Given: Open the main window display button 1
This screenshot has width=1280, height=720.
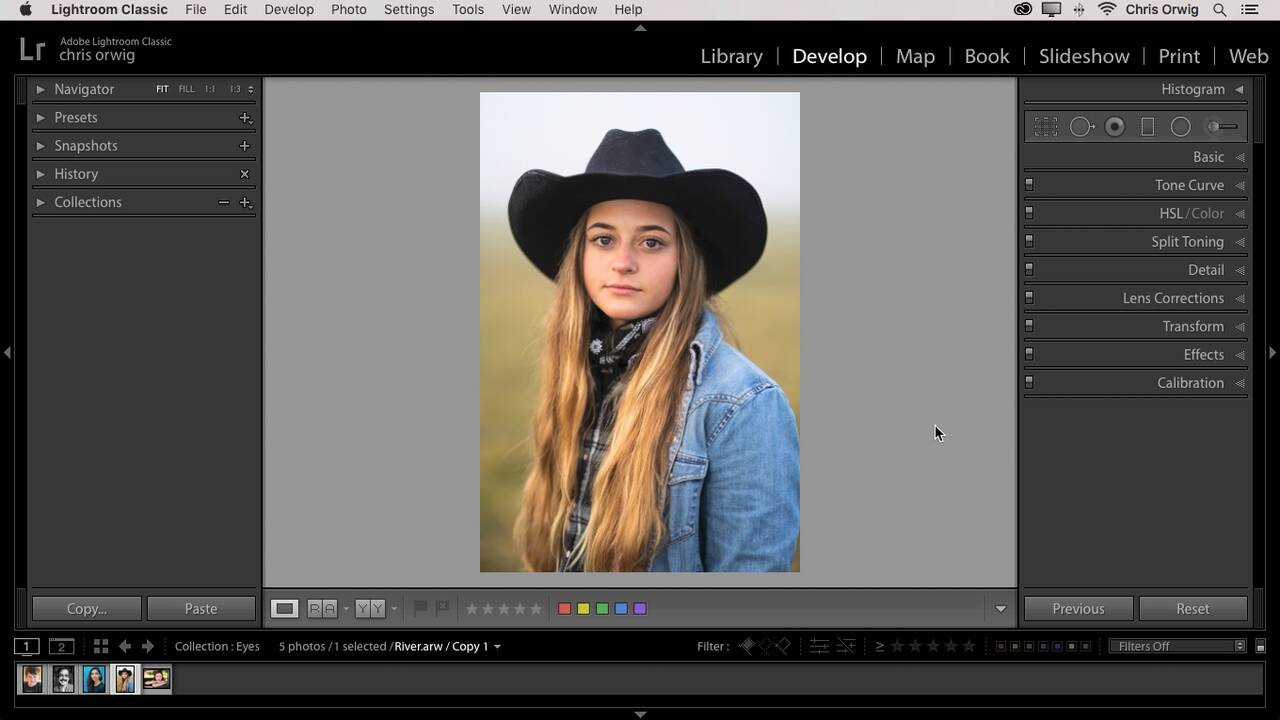Looking at the screenshot, I should (27, 647).
